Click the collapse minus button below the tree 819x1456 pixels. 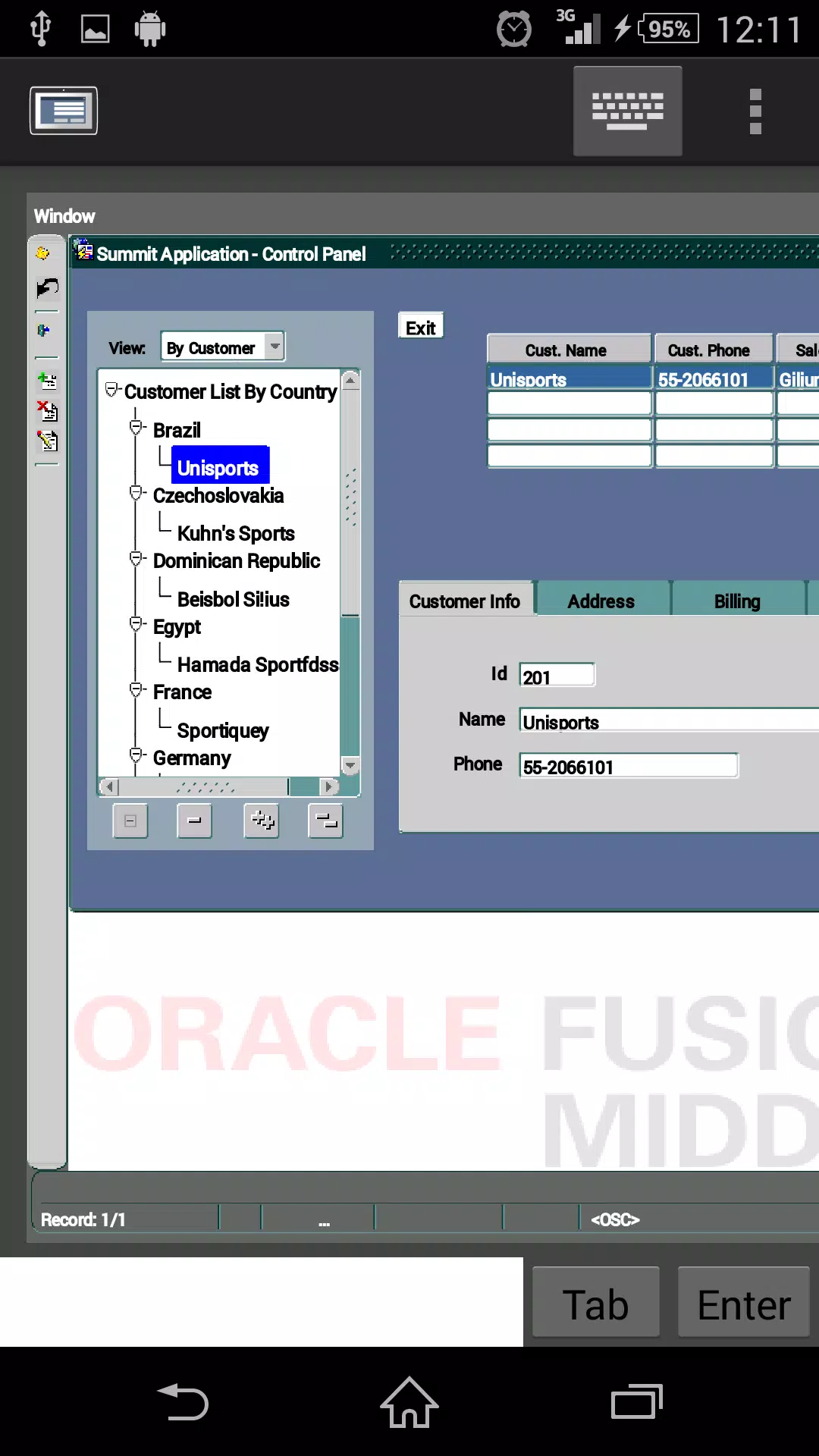click(195, 821)
